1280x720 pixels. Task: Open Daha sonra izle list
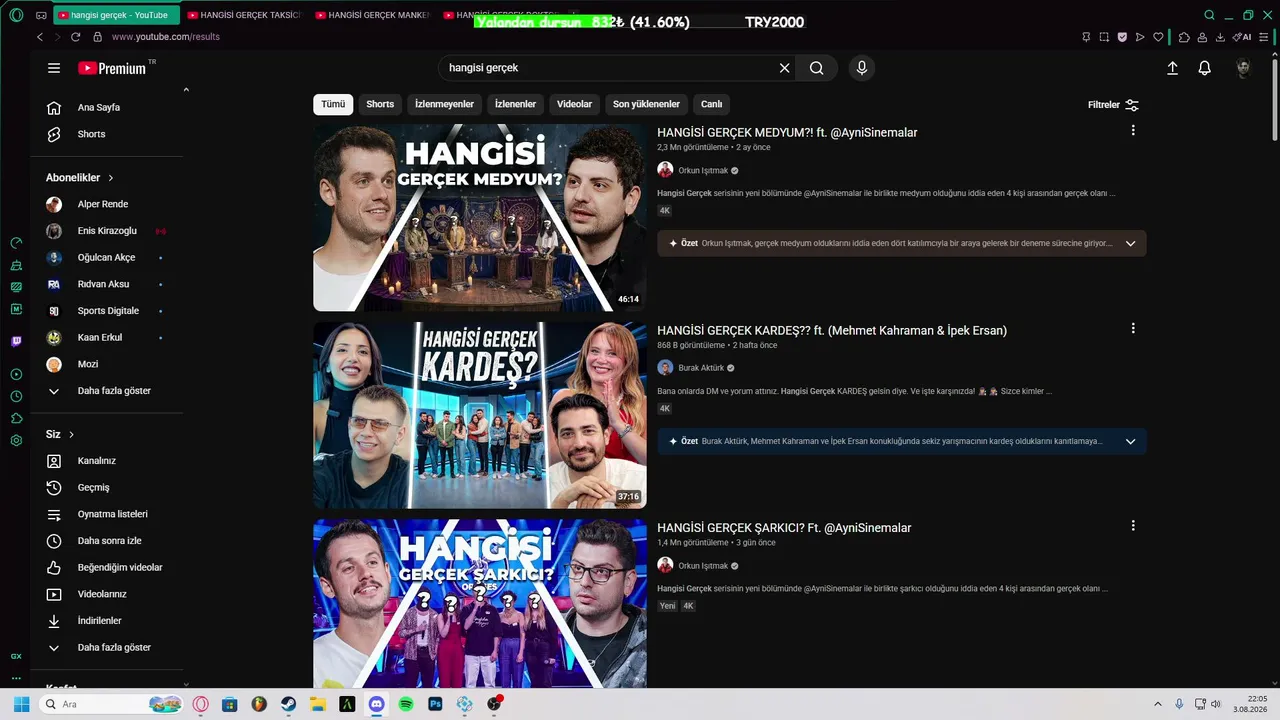107,541
